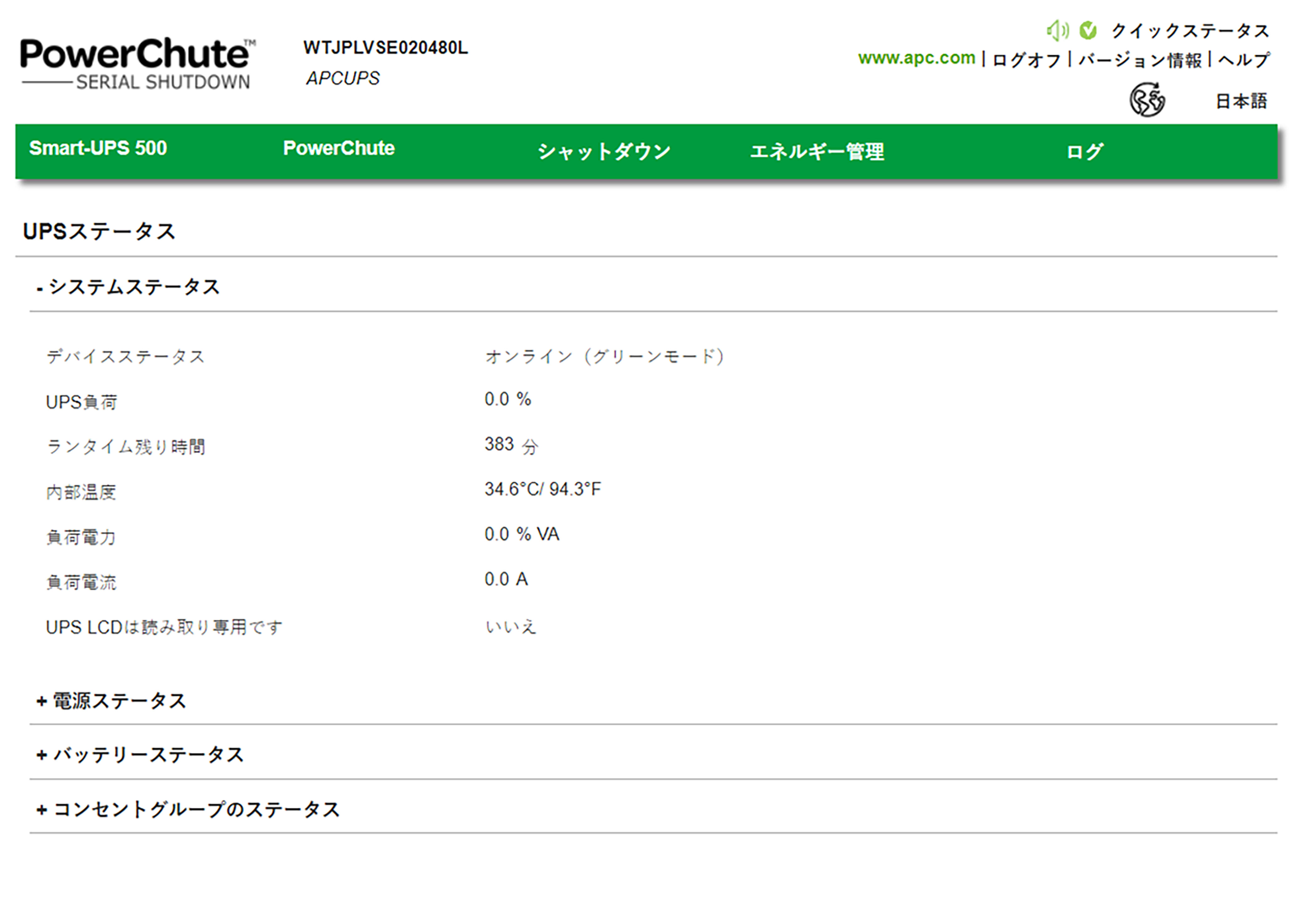The image size is (1316, 906).
Task: Open the www.apc.com link
Action: click(x=916, y=58)
